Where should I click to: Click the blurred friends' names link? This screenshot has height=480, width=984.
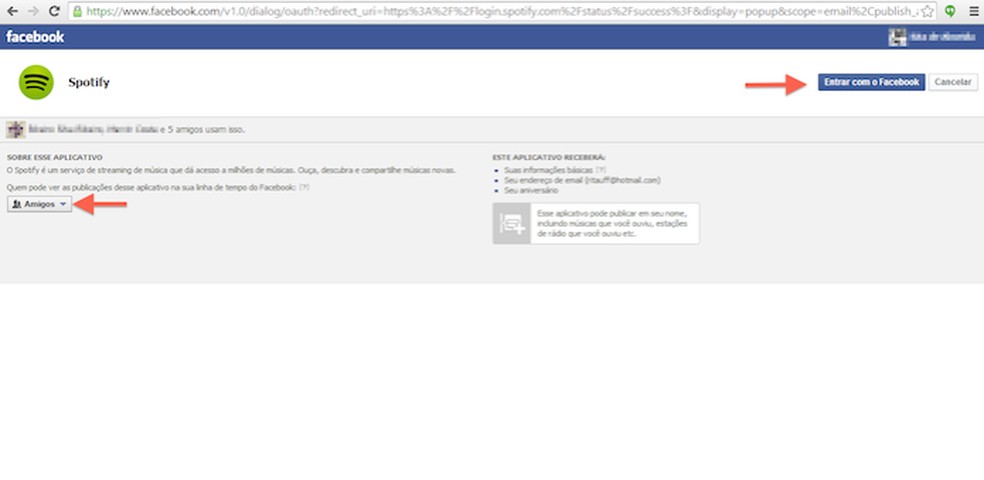point(94,130)
